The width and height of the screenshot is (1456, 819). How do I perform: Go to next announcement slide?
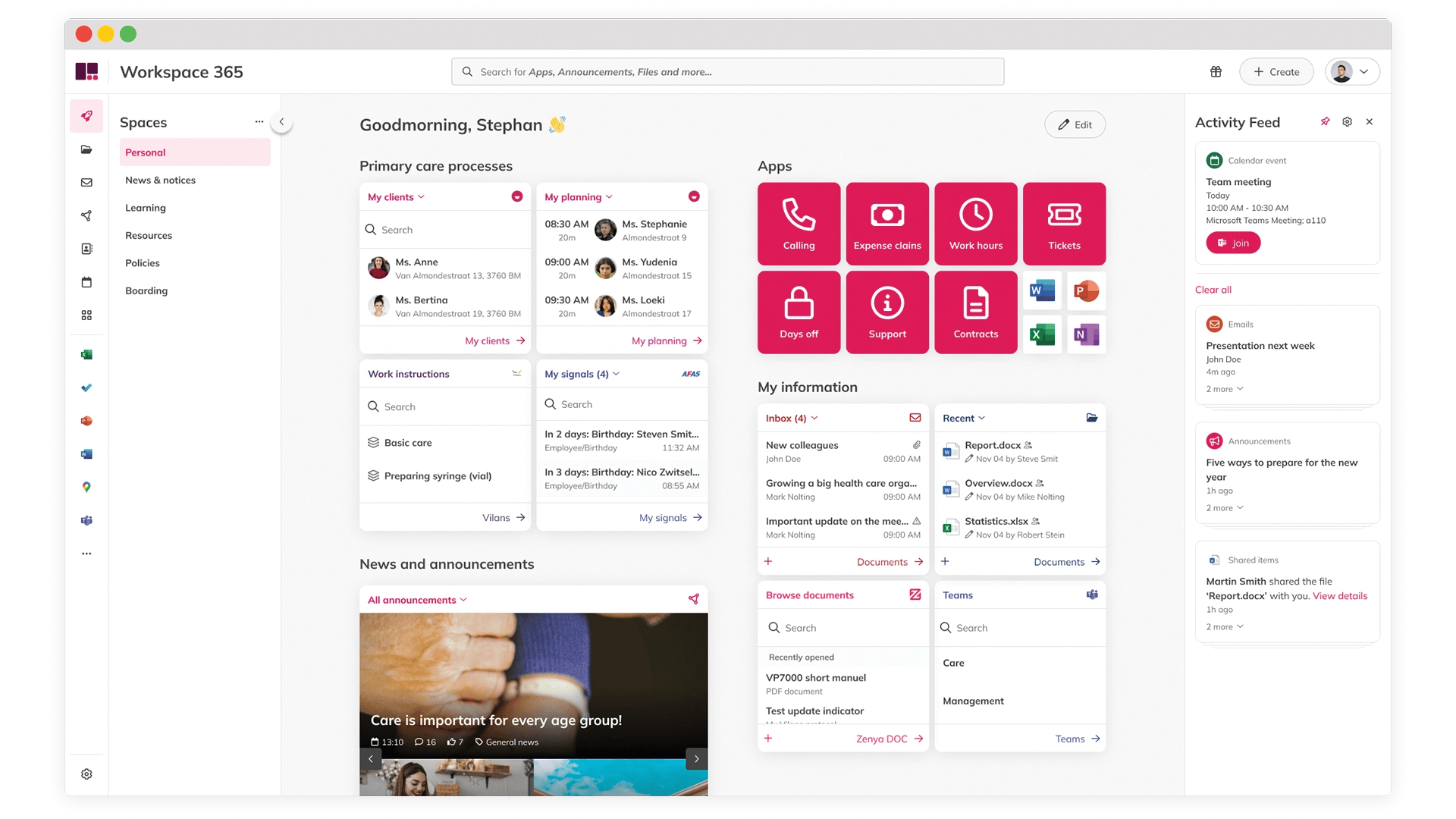point(696,758)
